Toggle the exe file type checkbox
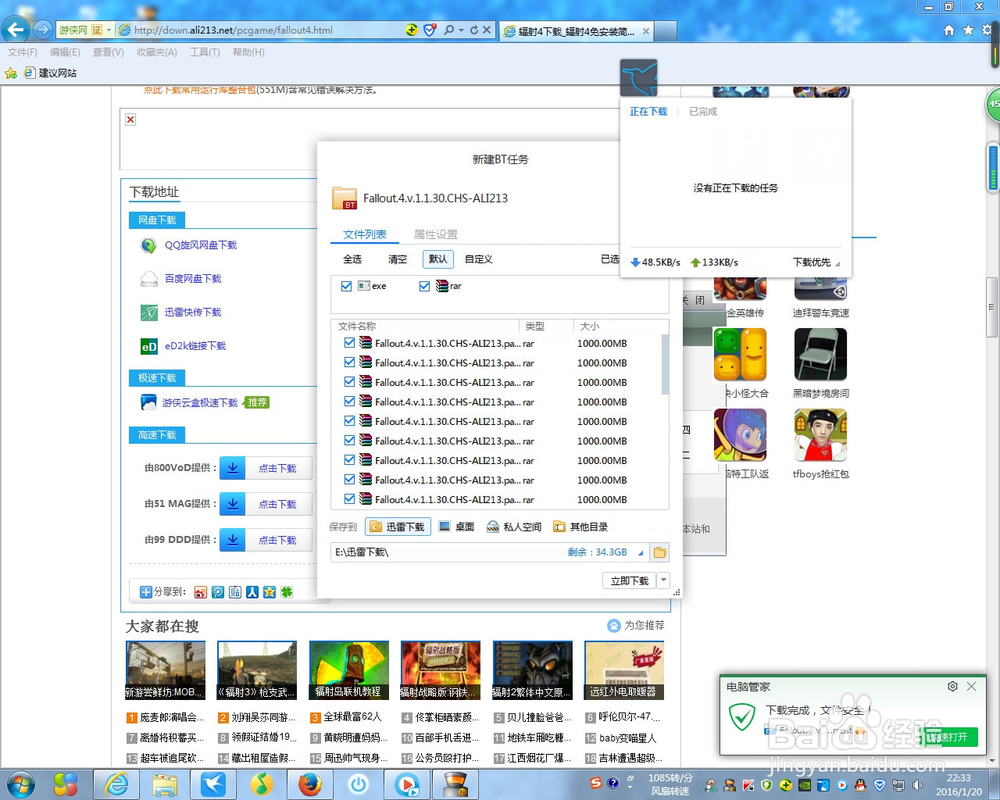 click(x=346, y=286)
